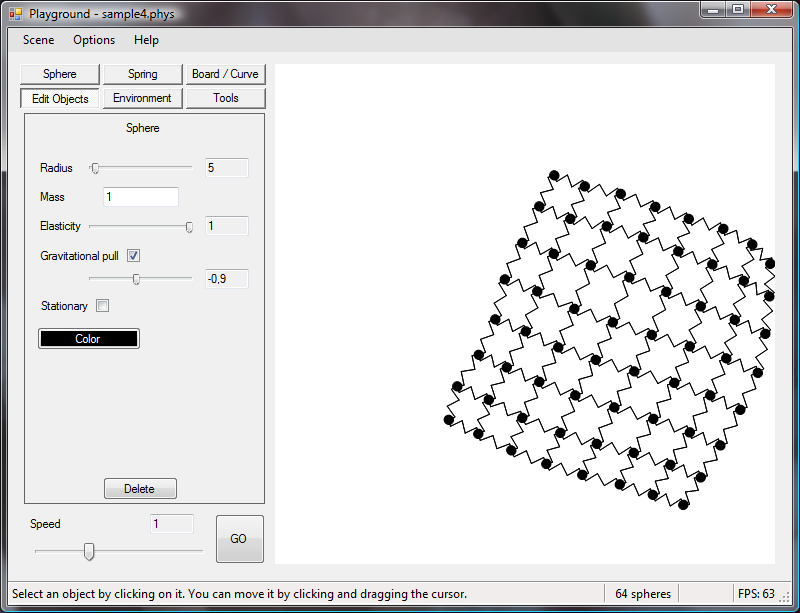Click the gravitational pull slider handle
Image resolution: width=800 pixels, height=613 pixels.
tap(136, 279)
